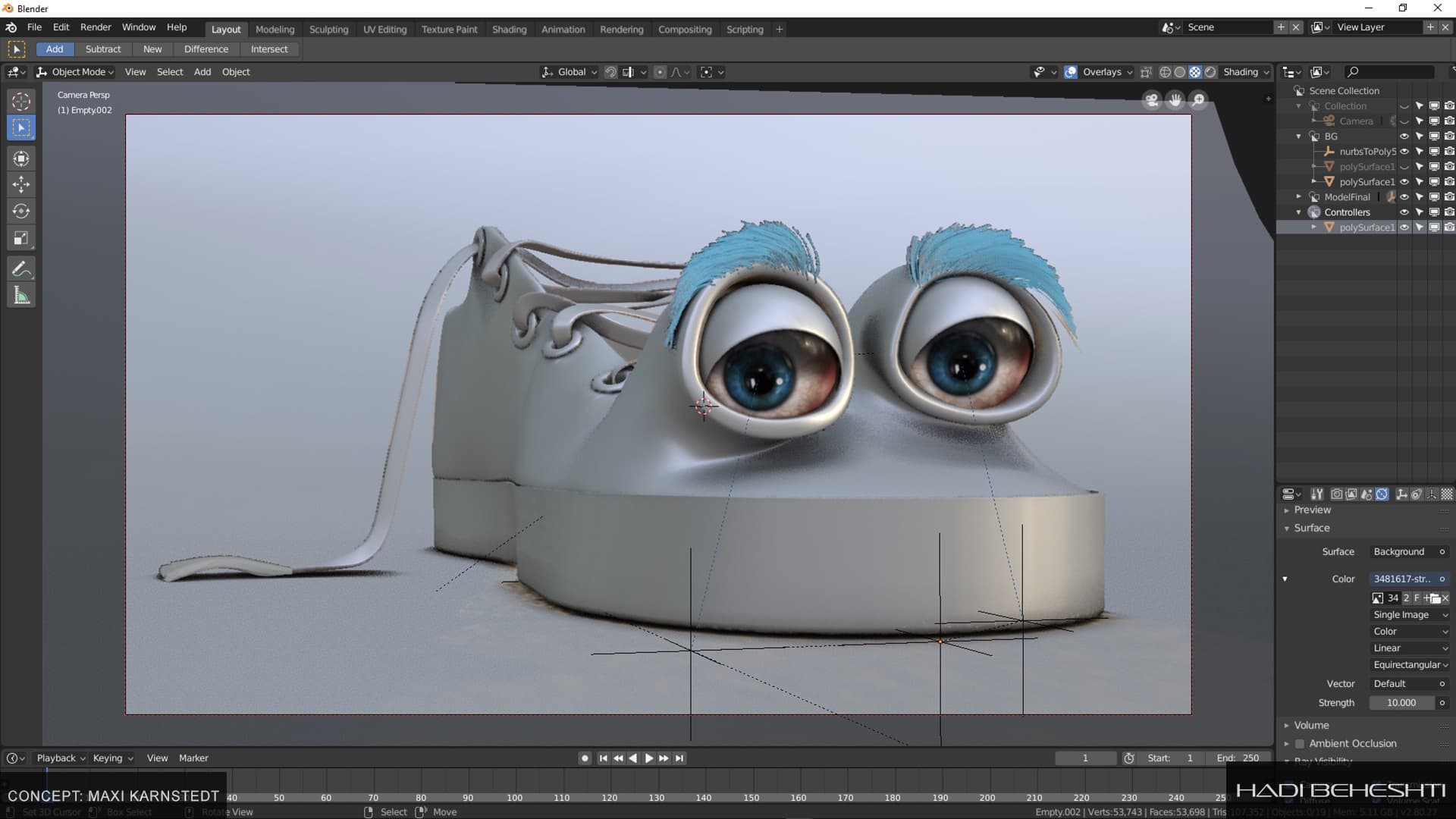Select the Rotate tool
The height and width of the screenshot is (819, 1456).
tap(21, 212)
